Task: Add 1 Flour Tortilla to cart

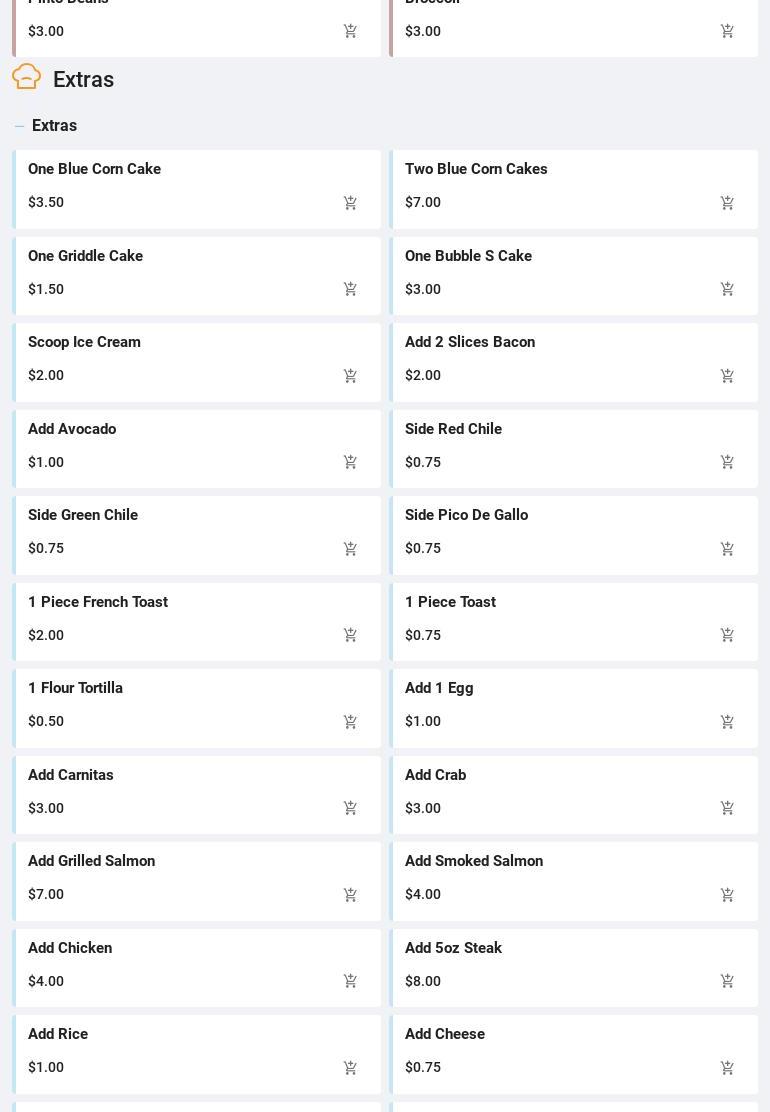Action: 350,722
